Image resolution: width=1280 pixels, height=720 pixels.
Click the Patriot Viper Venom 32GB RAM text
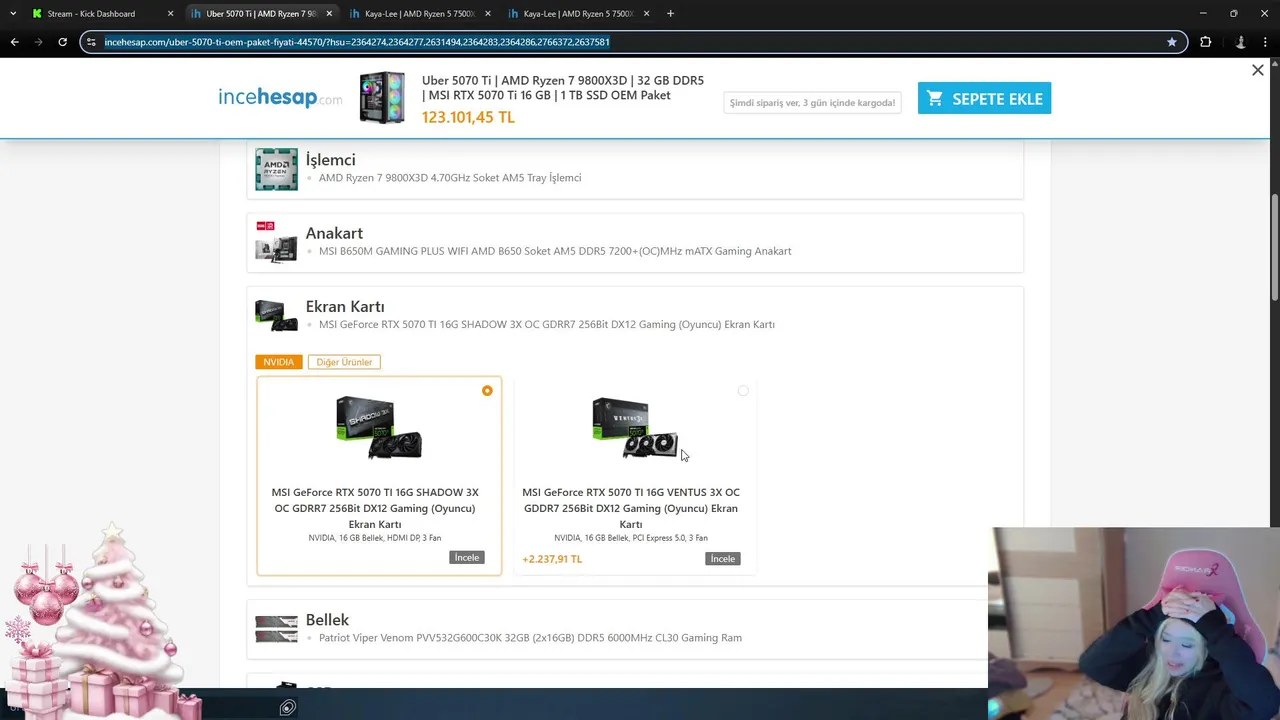[530, 638]
